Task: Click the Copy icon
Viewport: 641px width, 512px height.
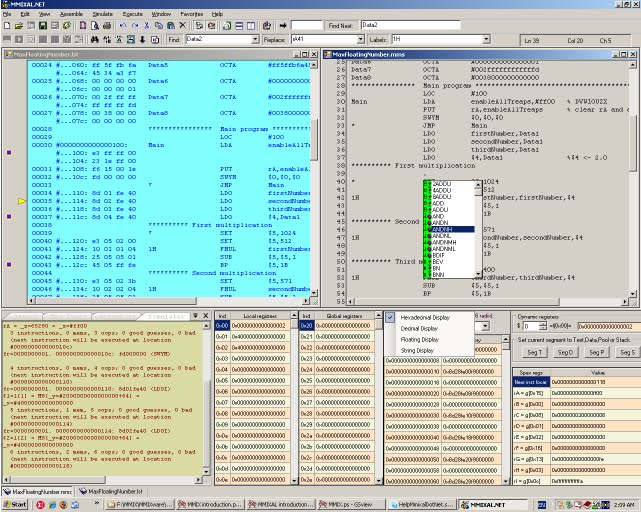Action: coord(159,25)
